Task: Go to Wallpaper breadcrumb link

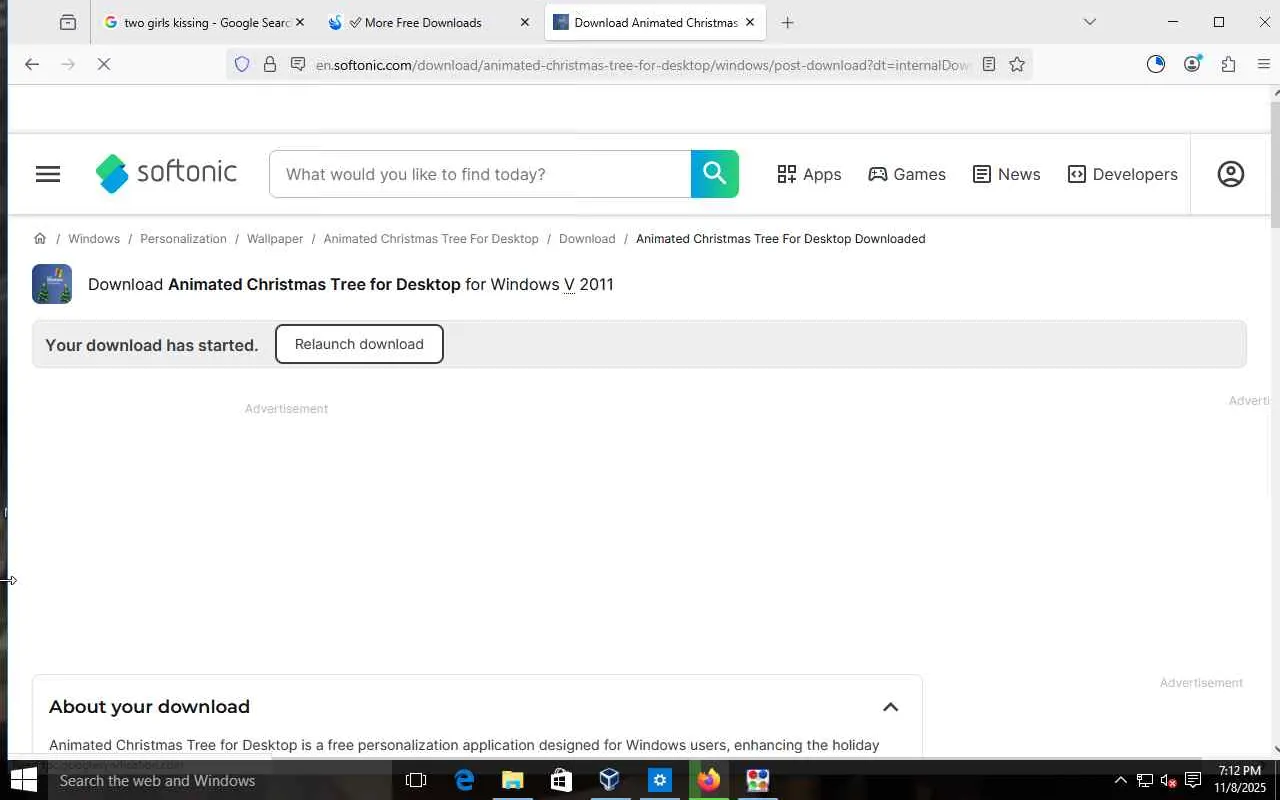Action: click(x=275, y=238)
